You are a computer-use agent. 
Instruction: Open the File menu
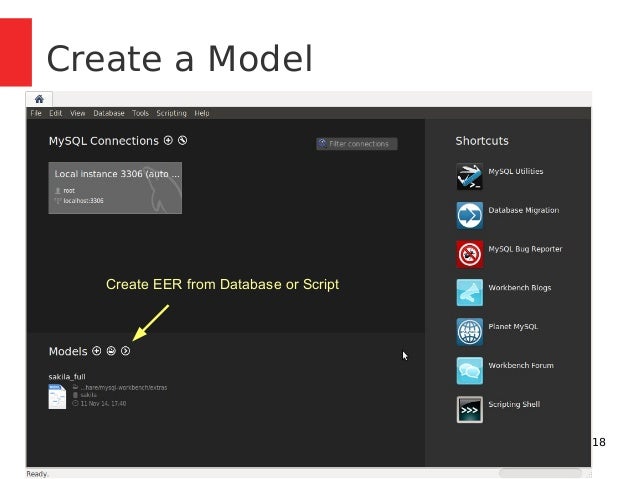[x=36, y=113]
